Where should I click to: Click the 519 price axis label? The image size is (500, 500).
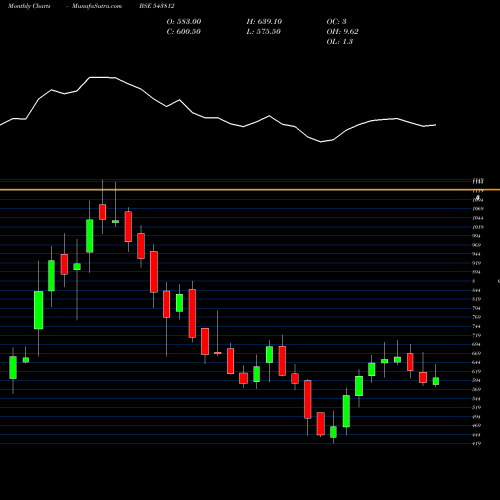click(x=477, y=407)
